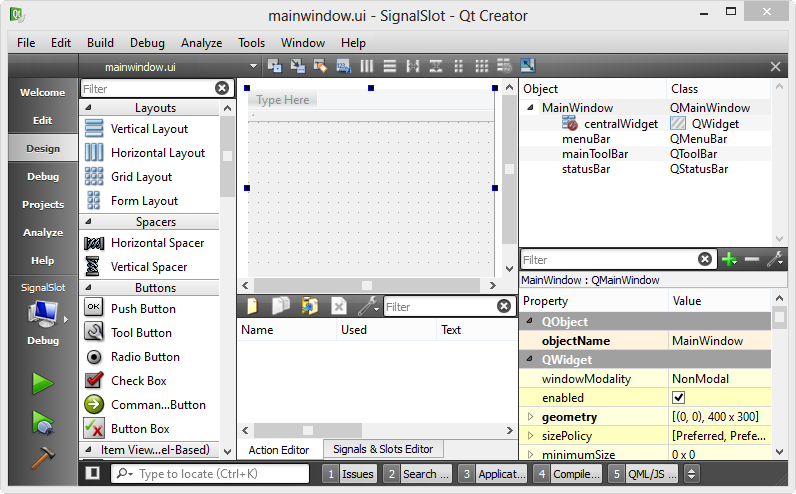This screenshot has width=796, height=494.
Task: Remove dynamic property with minus icon
Action: [x=752, y=259]
